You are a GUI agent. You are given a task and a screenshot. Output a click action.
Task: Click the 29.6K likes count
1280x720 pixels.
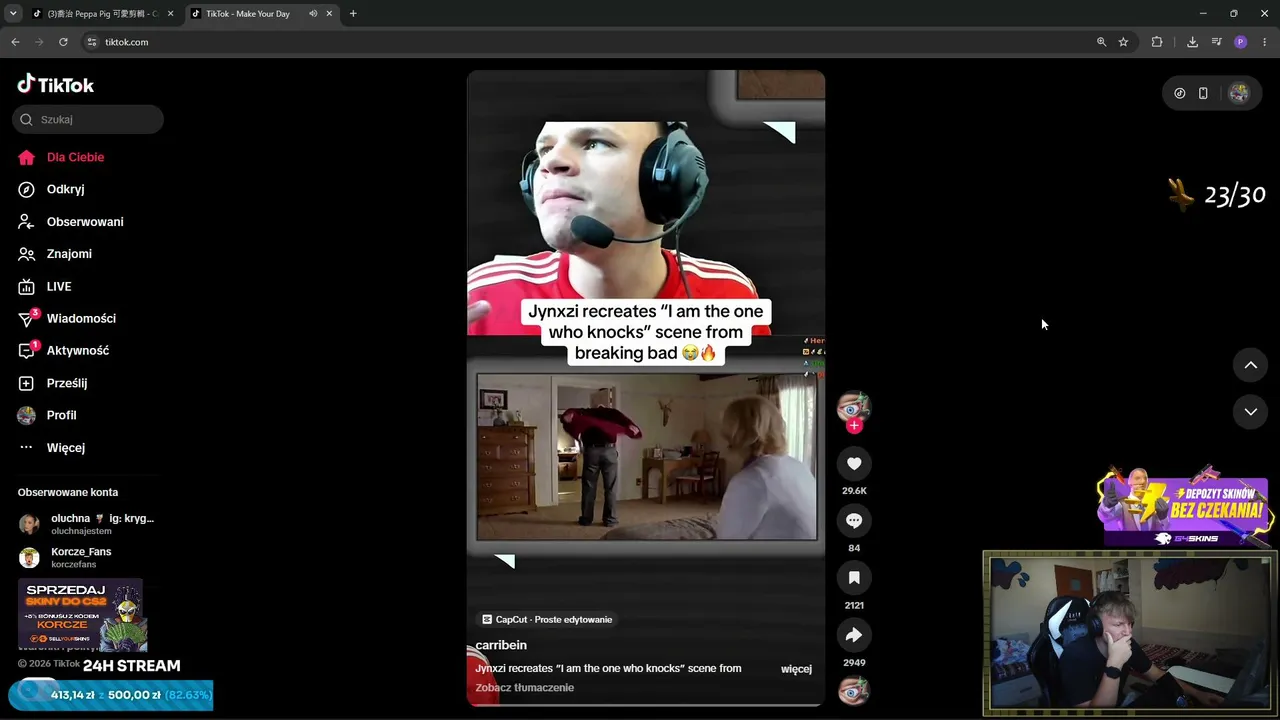coord(854,491)
